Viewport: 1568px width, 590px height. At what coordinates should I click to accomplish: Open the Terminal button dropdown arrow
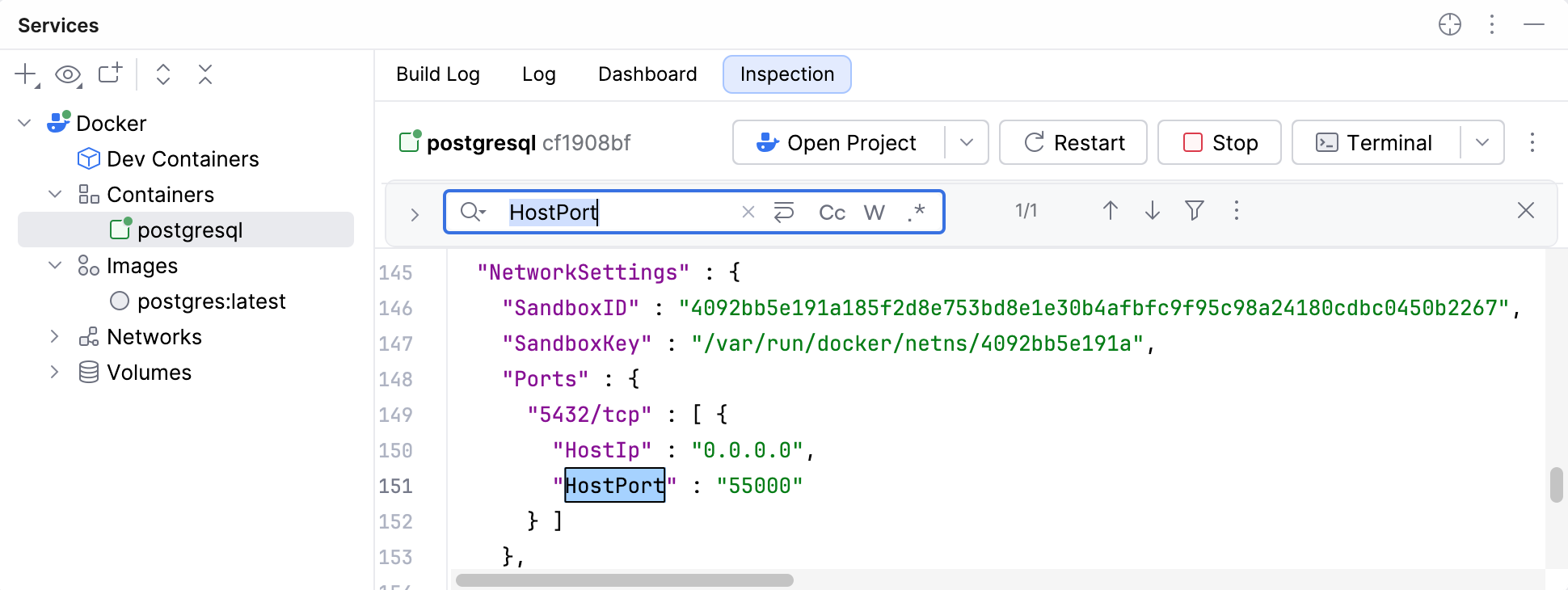pyautogui.click(x=1482, y=143)
